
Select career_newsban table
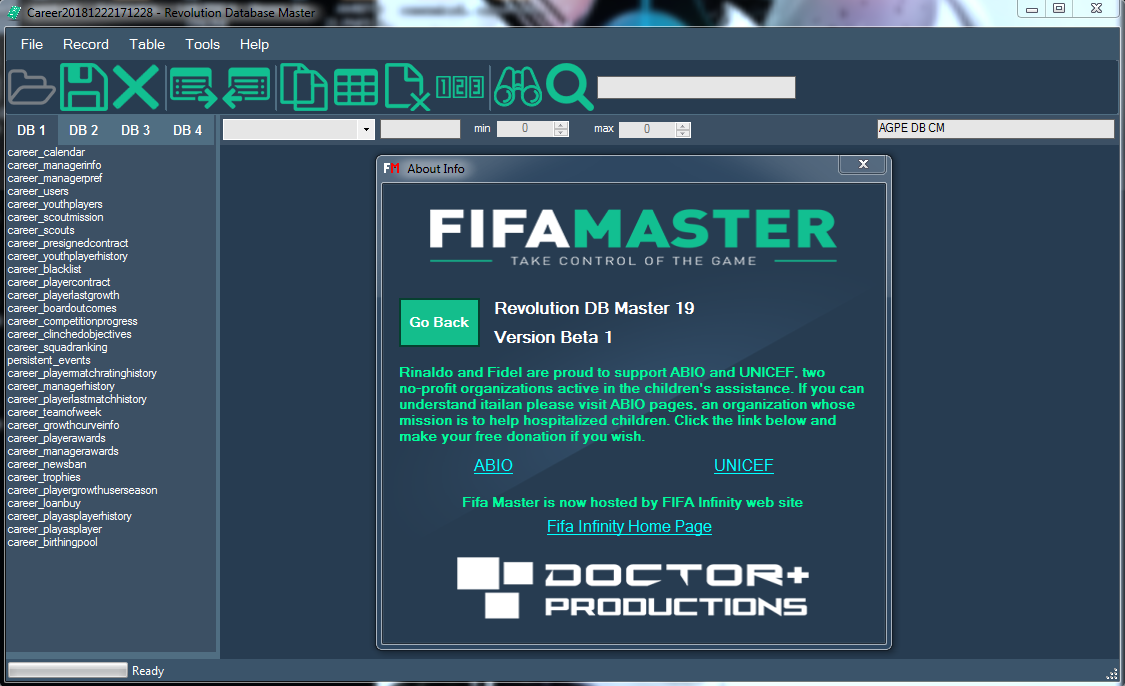click(x=47, y=464)
